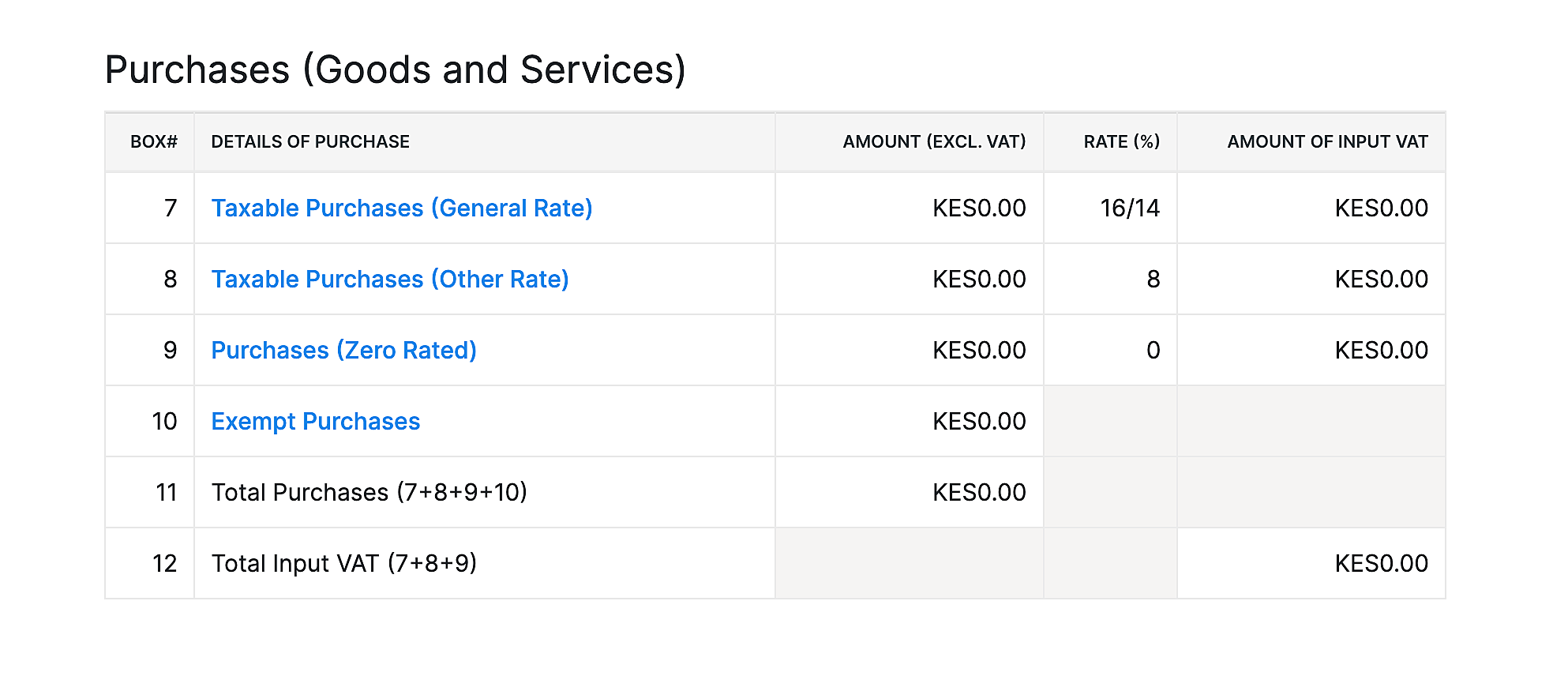The width and height of the screenshot is (1568, 676).
Task: Click the Total Input VAT (7+8+9) row label
Action: tap(343, 563)
